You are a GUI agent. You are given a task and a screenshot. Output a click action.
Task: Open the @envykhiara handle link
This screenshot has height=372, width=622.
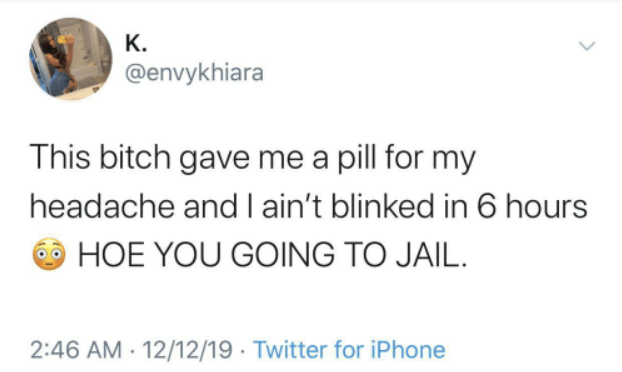194,74
